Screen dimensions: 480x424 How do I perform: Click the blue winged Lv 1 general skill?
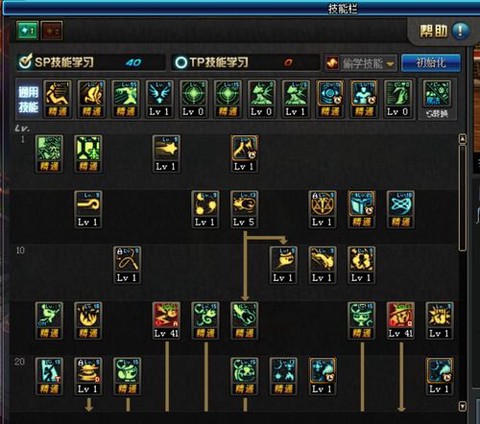(159, 99)
